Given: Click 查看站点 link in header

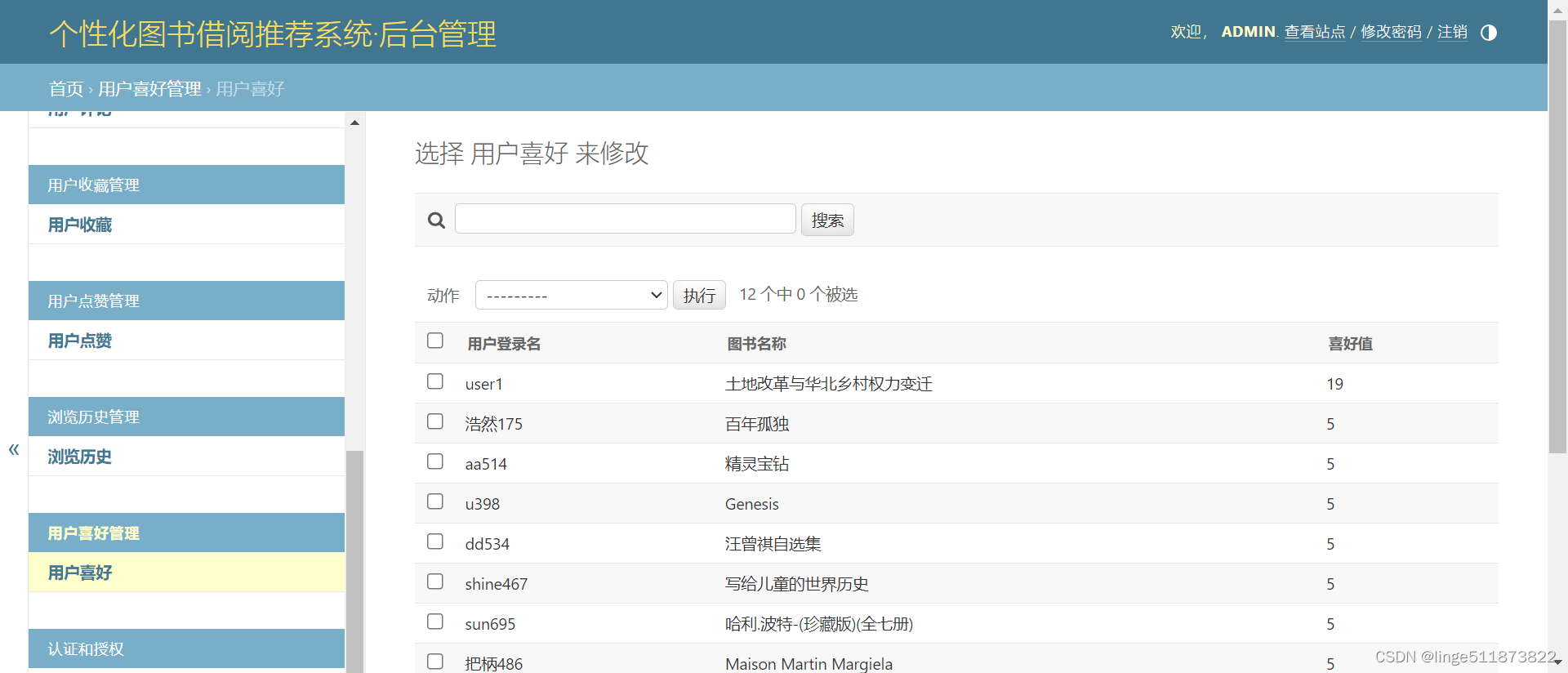Looking at the screenshot, I should tap(1315, 32).
